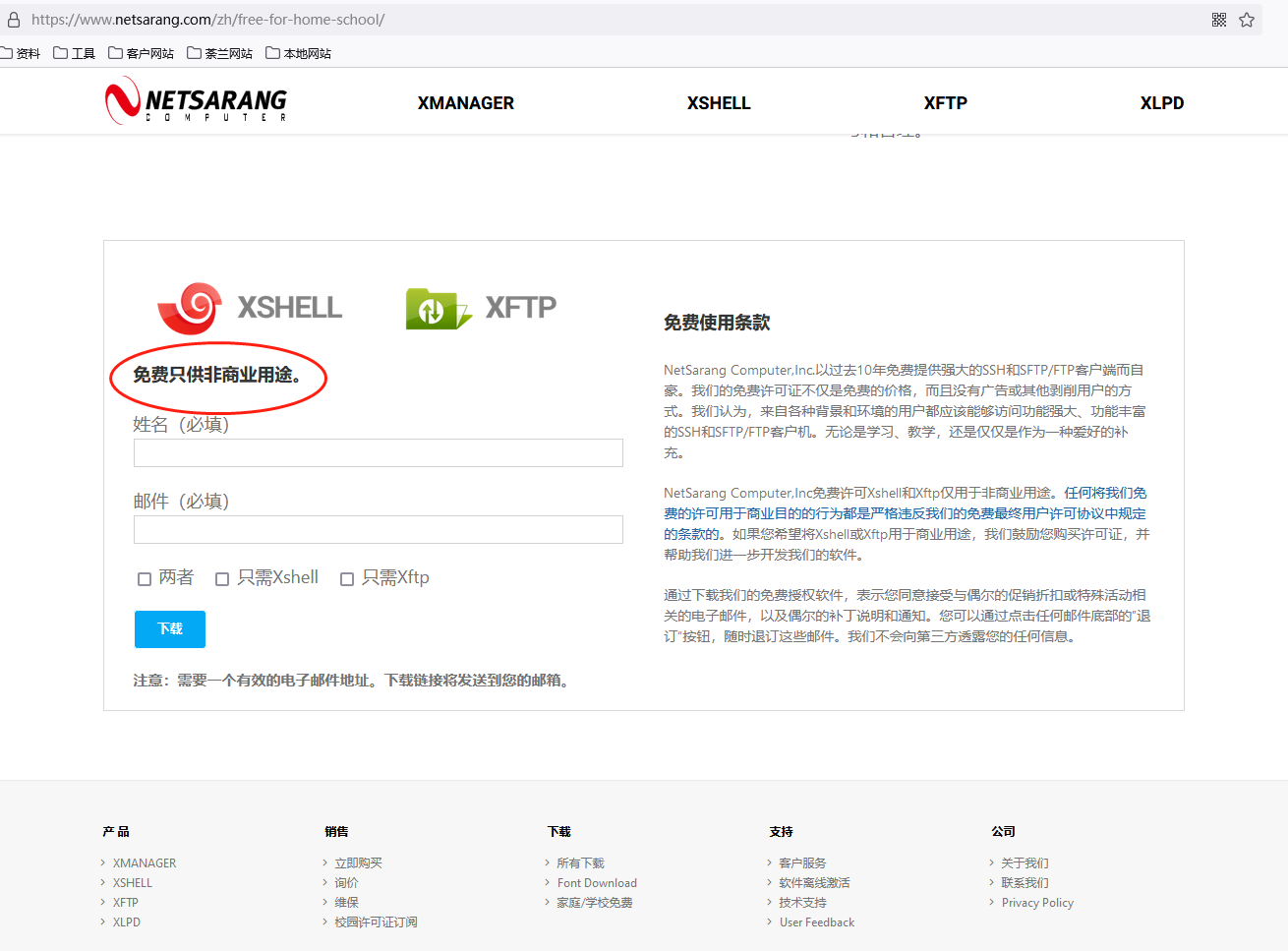Click the email-required note starting 注意
The height and width of the screenshot is (951, 1288).
pos(352,681)
